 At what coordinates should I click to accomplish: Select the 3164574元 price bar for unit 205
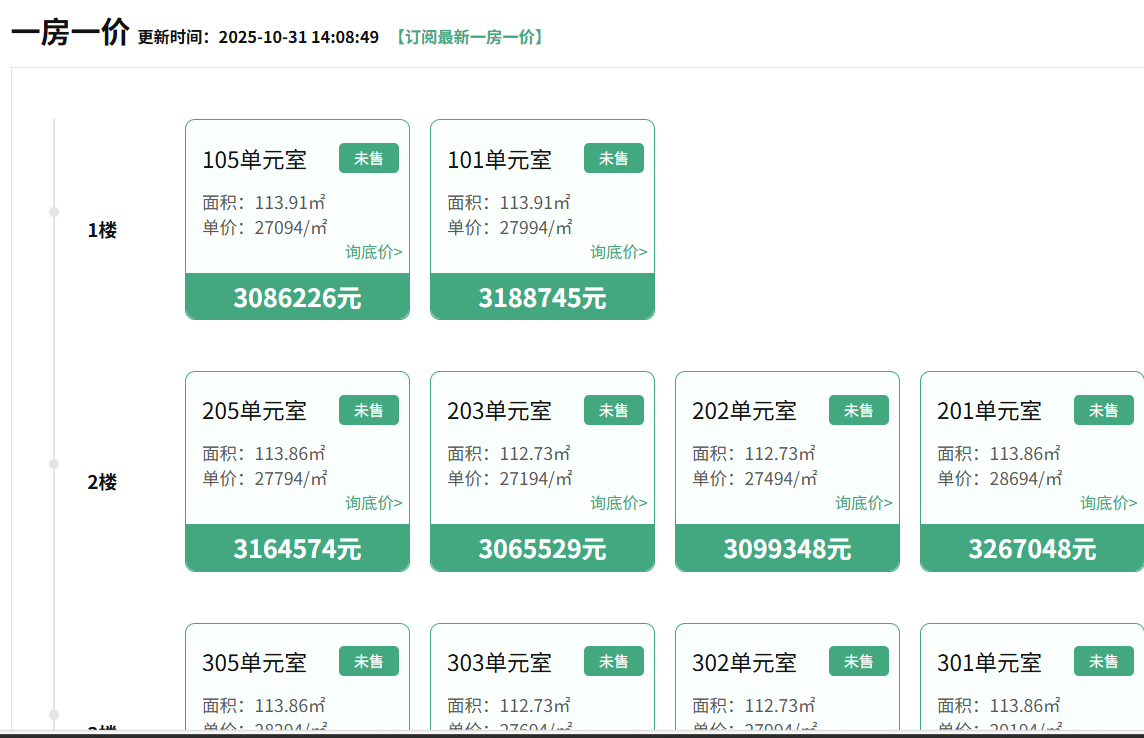click(x=297, y=548)
